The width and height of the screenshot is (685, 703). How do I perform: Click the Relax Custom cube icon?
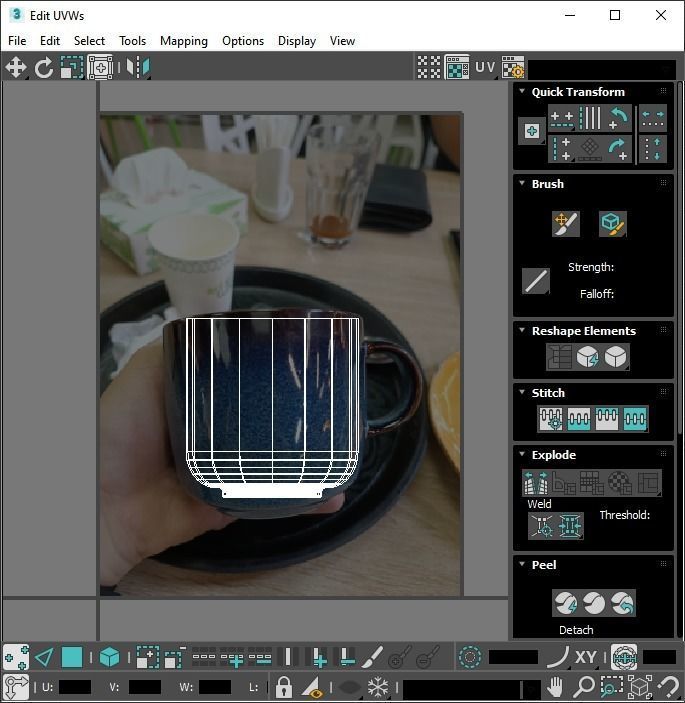coord(615,357)
